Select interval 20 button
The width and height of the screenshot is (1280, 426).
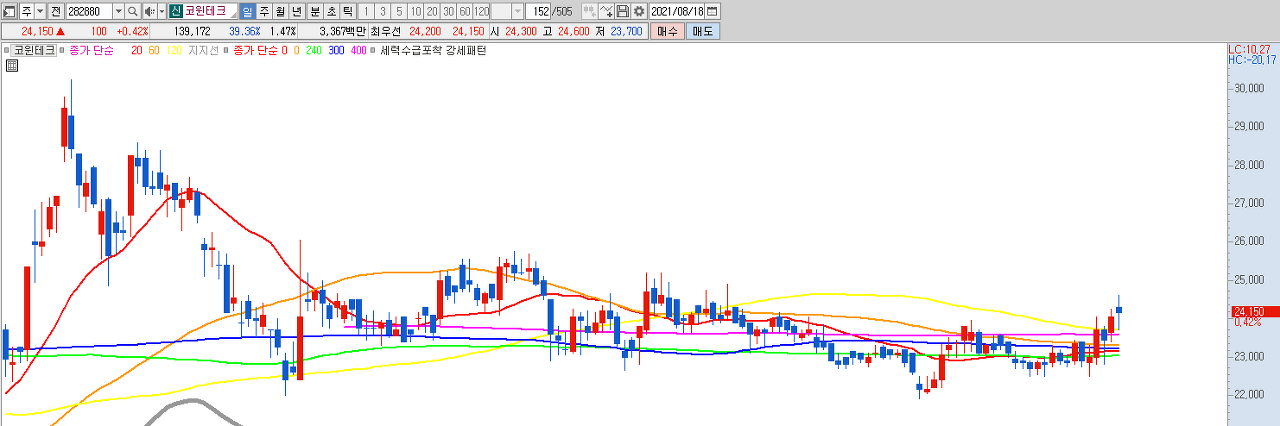click(x=432, y=11)
